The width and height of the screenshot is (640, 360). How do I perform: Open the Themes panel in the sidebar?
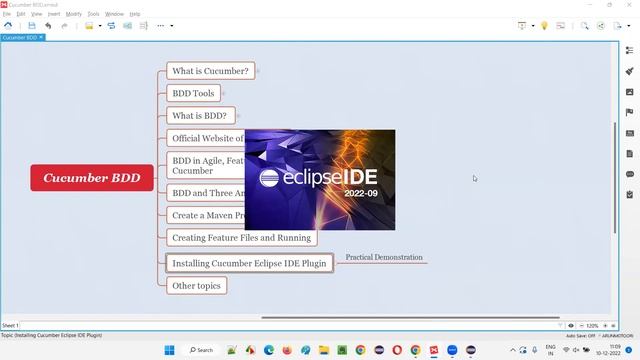coord(630,133)
